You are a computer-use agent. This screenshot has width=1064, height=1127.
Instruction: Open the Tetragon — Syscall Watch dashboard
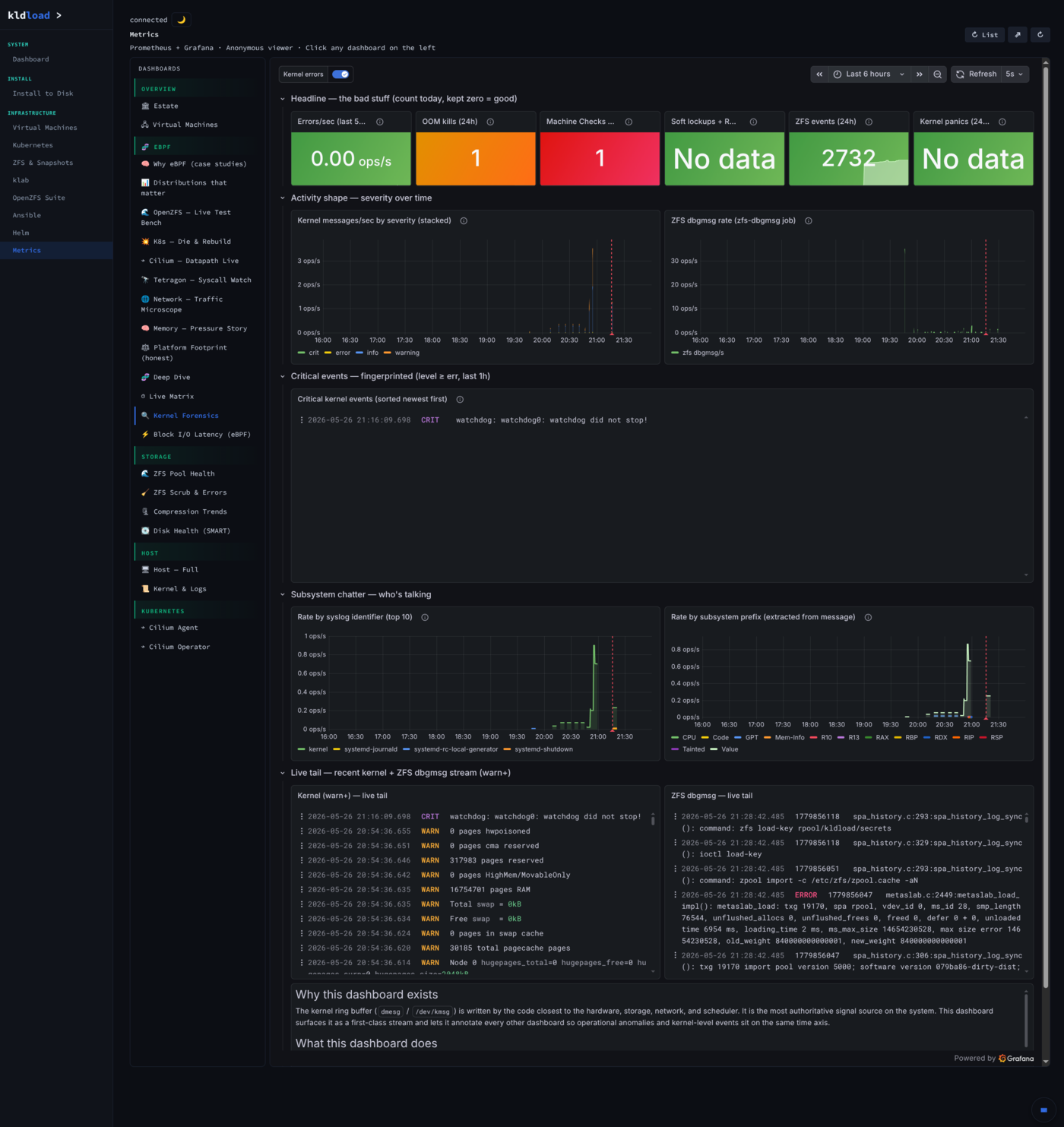coord(196,280)
